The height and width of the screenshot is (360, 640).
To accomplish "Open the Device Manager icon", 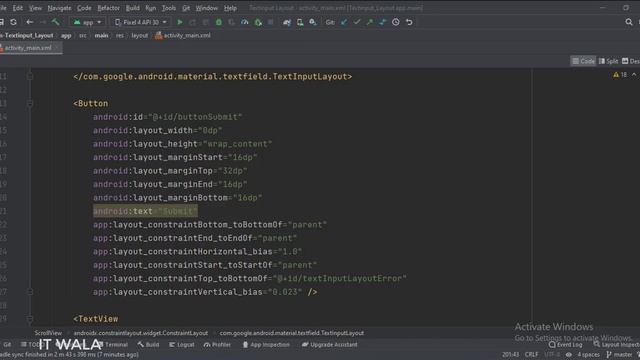I will click(x=300, y=22).
